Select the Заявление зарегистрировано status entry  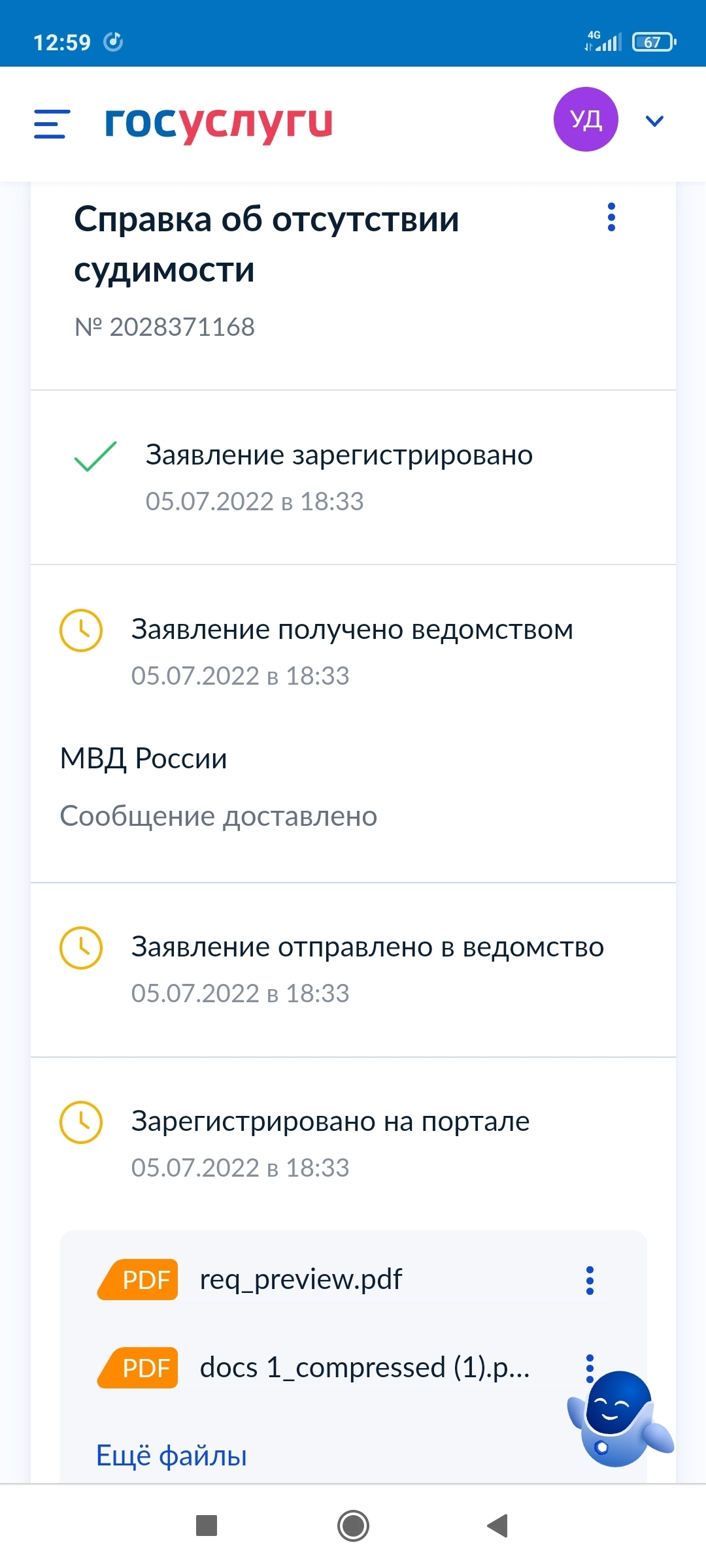[339, 455]
